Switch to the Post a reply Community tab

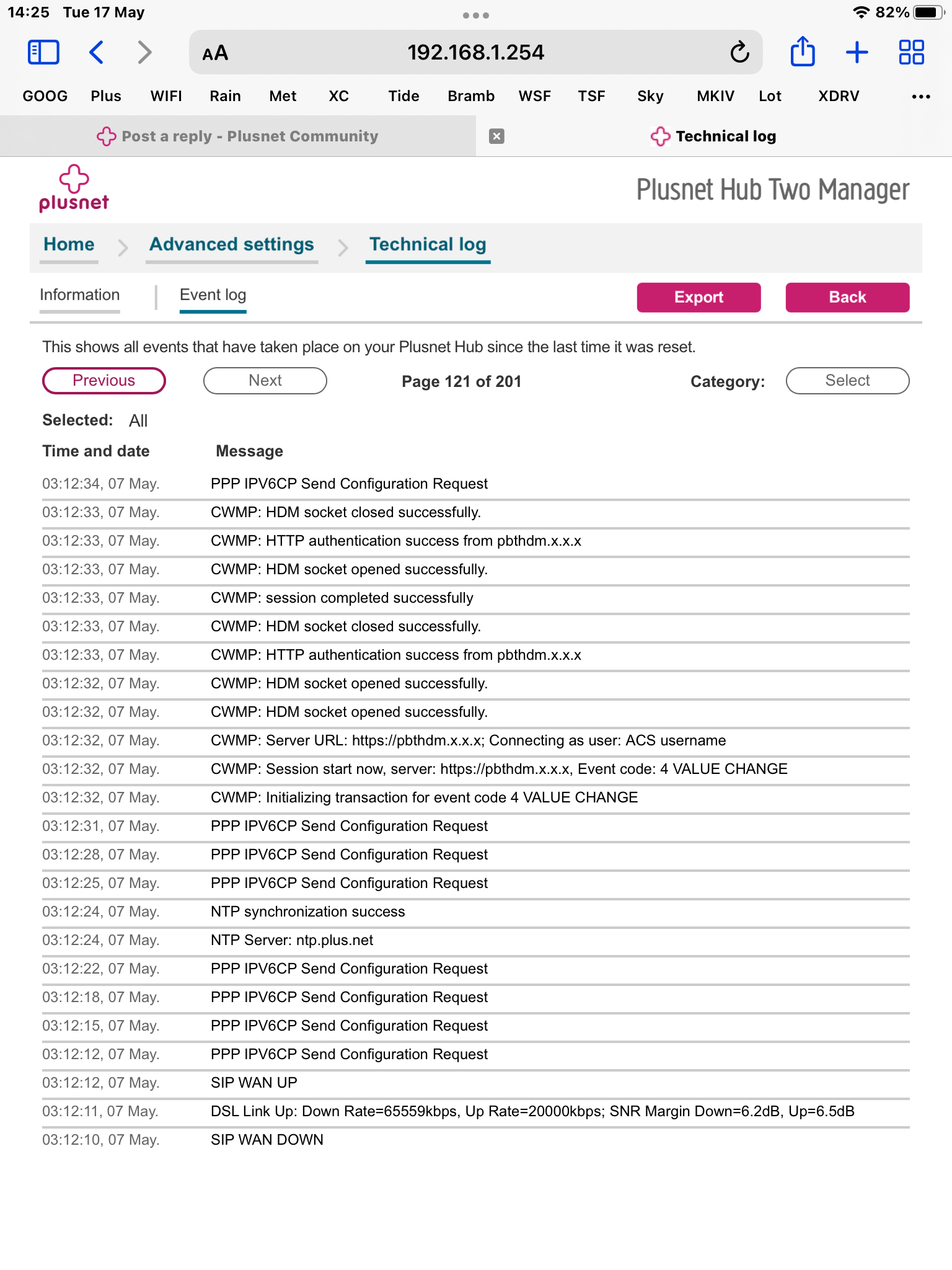click(x=237, y=136)
